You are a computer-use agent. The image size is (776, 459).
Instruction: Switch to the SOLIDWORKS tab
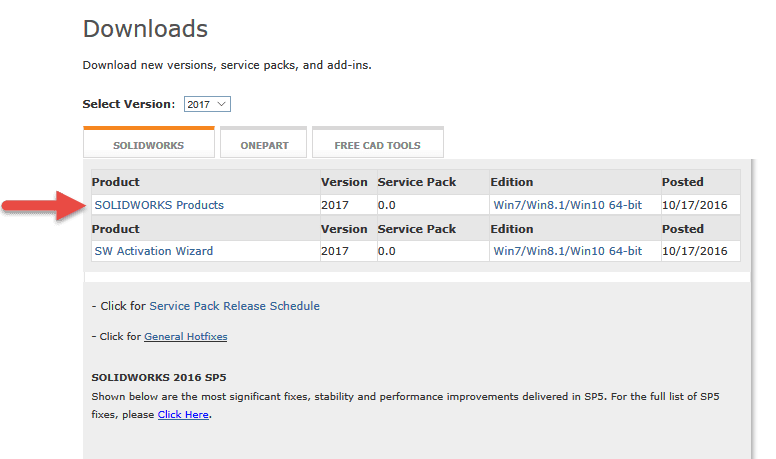(148, 143)
